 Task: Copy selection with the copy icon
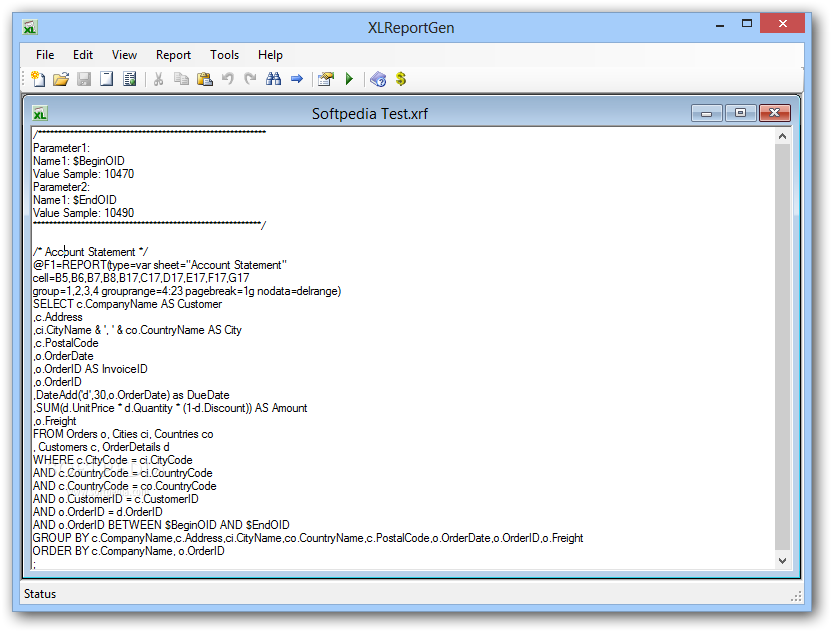pos(181,79)
